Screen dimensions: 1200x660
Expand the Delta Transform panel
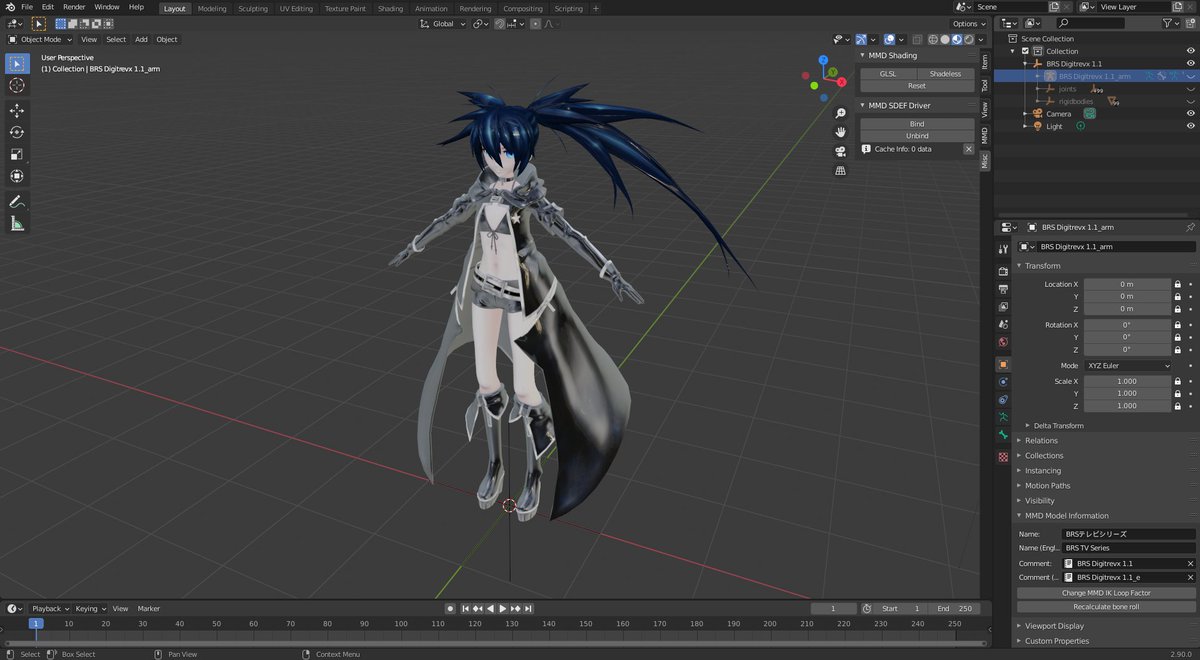click(1058, 425)
